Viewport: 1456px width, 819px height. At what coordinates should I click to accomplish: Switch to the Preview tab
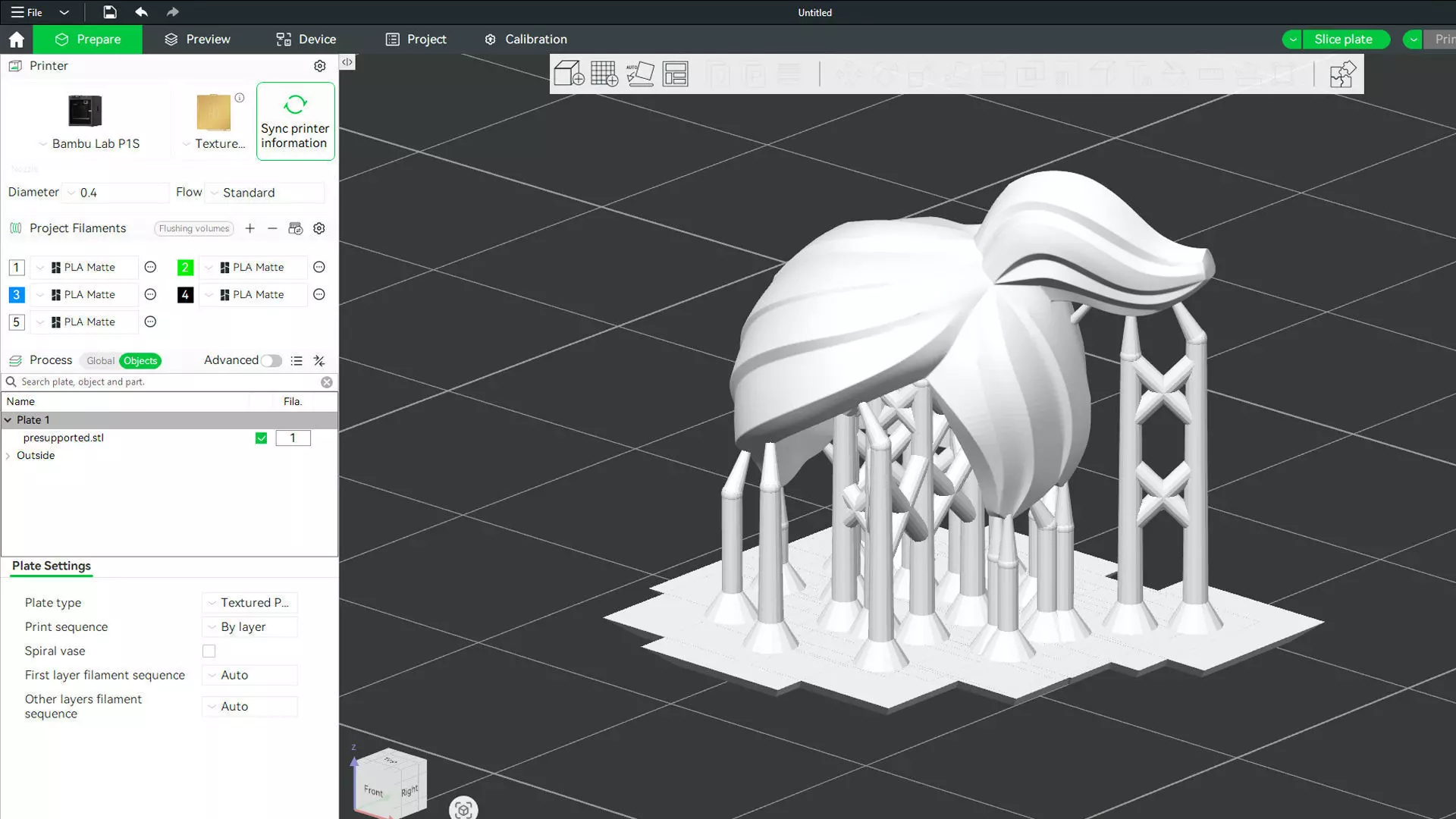coord(197,39)
